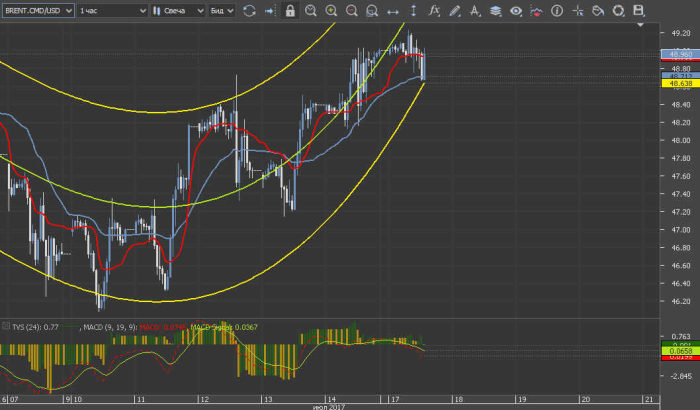
Task: Click the 47.00 price axis tick
Action: [681, 230]
